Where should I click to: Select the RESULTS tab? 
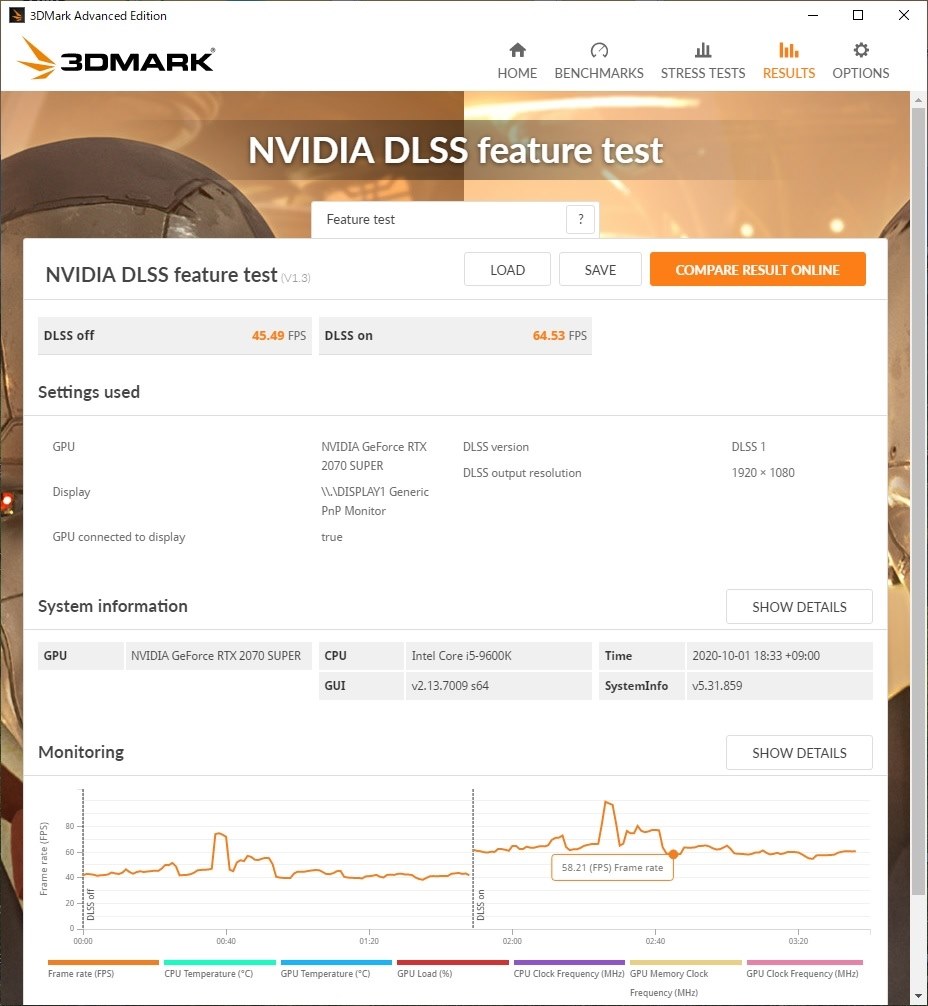point(789,61)
